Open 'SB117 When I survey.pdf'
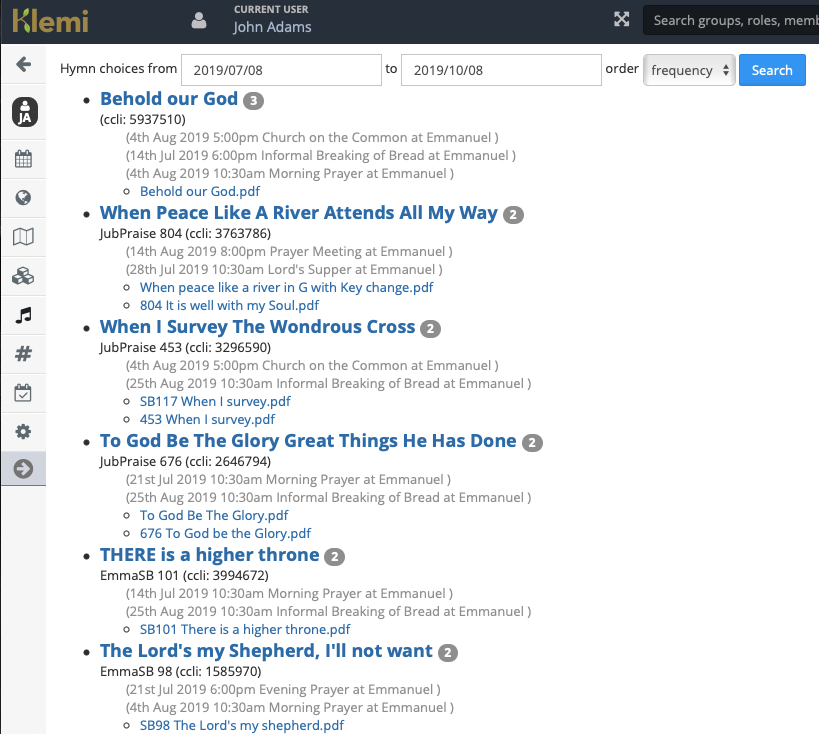The width and height of the screenshot is (819, 734). pyautogui.click(x=215, y=401)
